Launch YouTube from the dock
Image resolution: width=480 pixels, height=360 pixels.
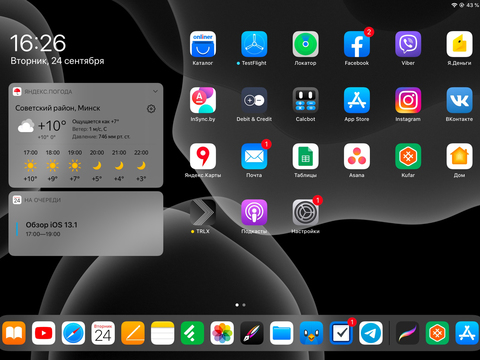click(x=43, y=333)
